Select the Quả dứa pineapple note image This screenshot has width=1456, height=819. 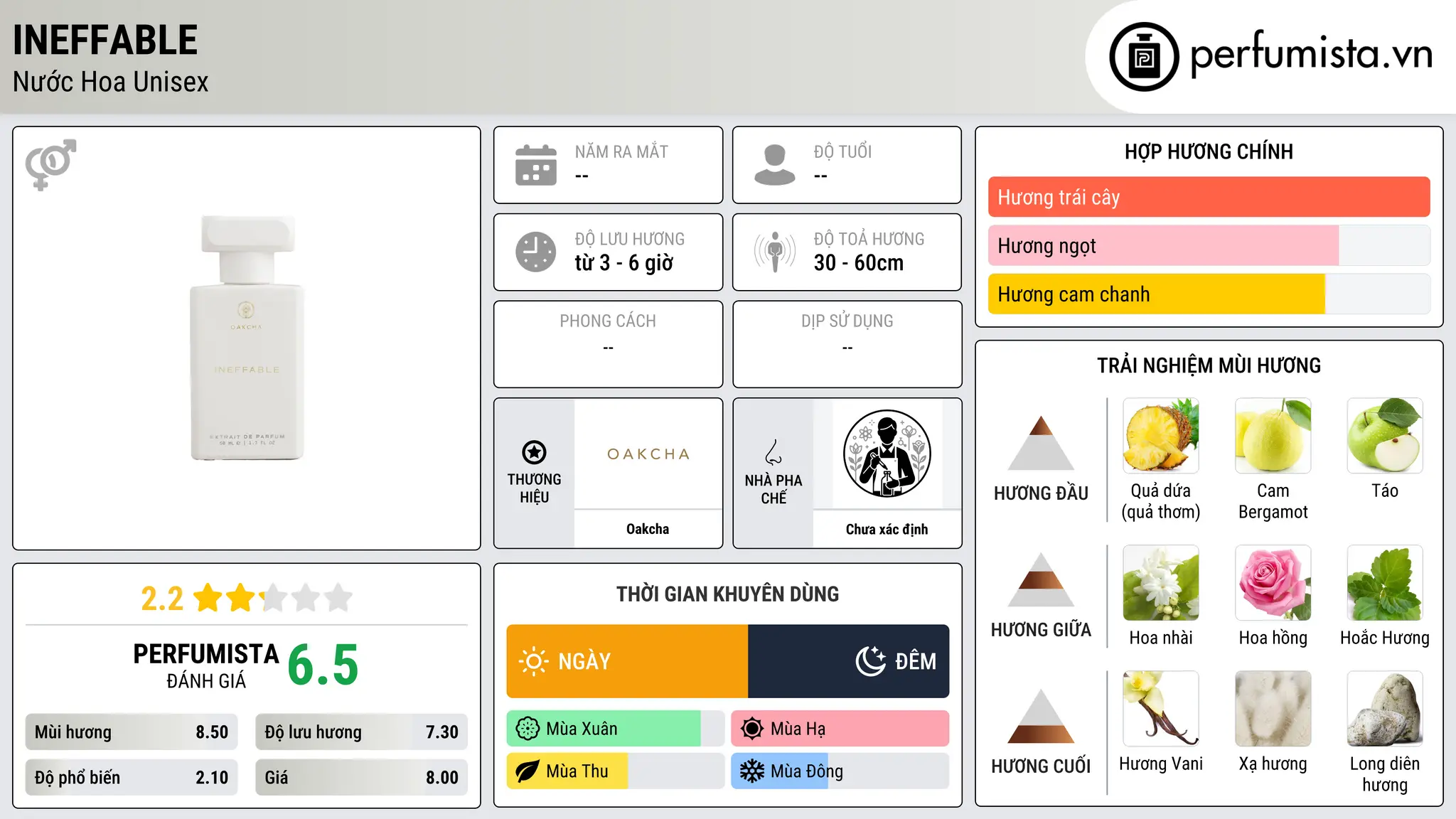point(1161,436)
